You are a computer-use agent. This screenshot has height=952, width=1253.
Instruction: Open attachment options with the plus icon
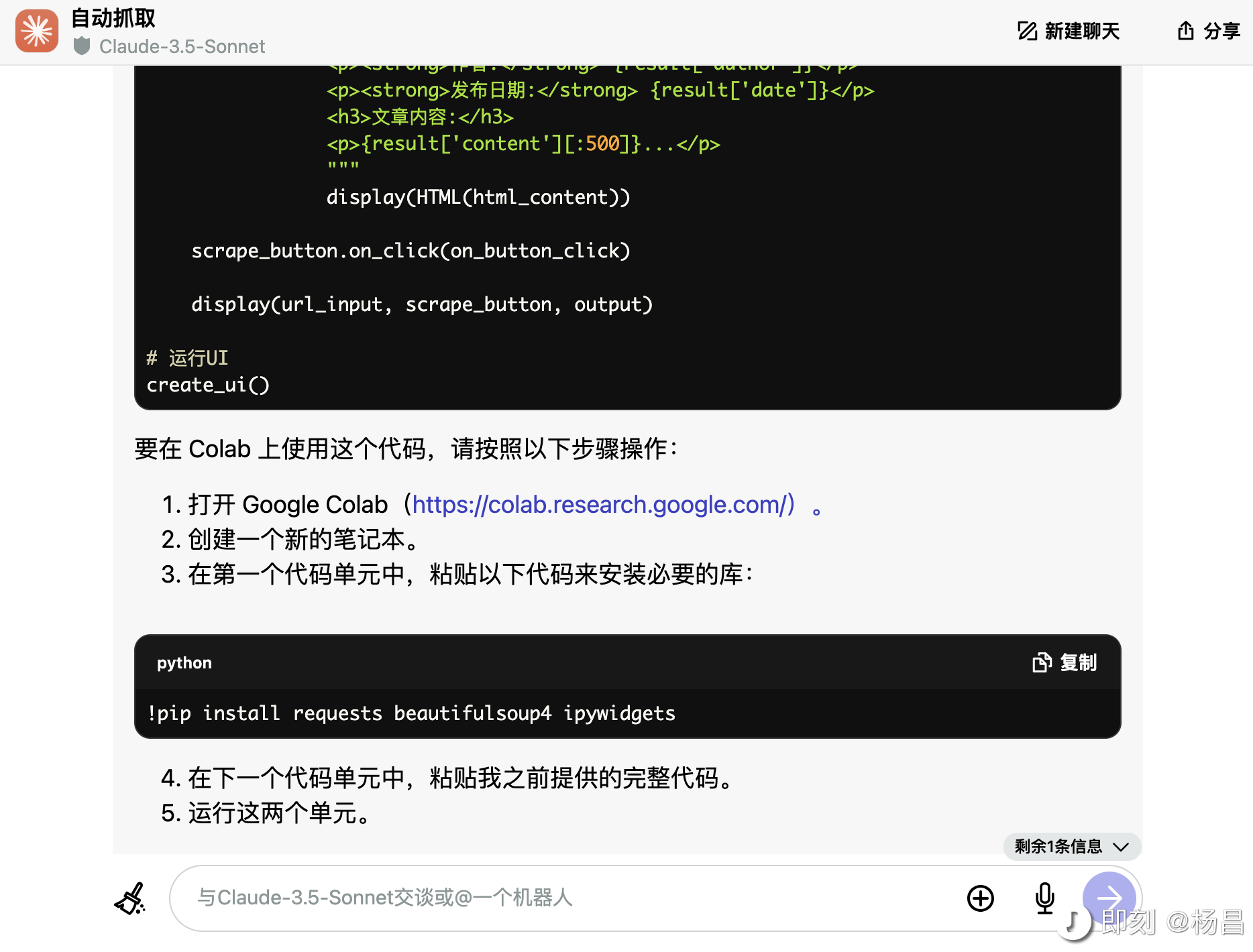[980, 898]
